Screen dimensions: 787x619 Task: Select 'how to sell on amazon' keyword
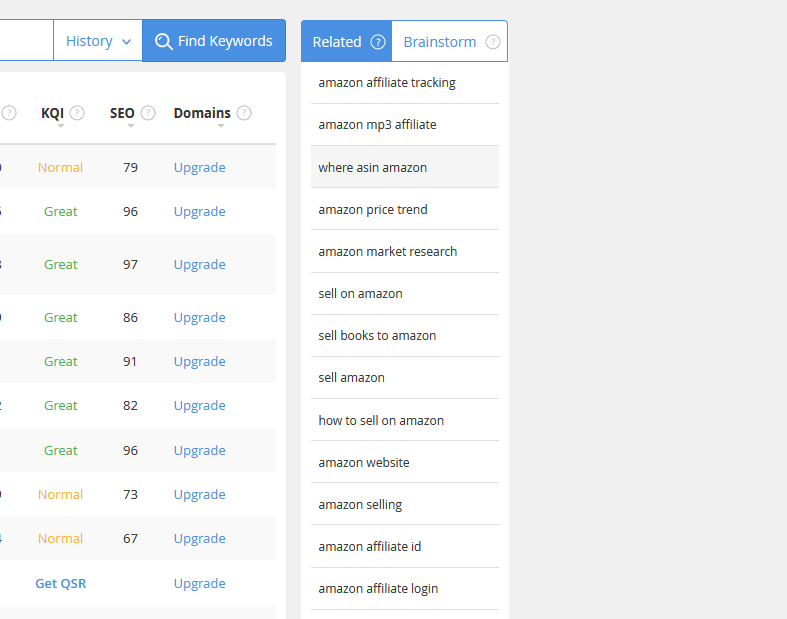[x=405, y=420]
